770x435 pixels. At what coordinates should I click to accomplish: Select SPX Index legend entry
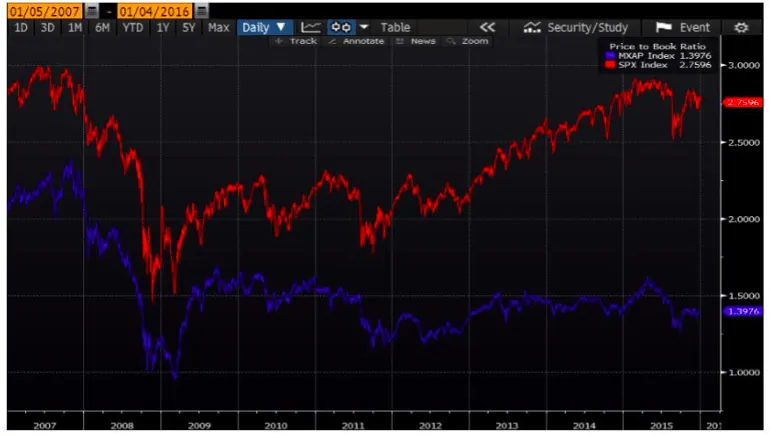(x=659, y=65)
